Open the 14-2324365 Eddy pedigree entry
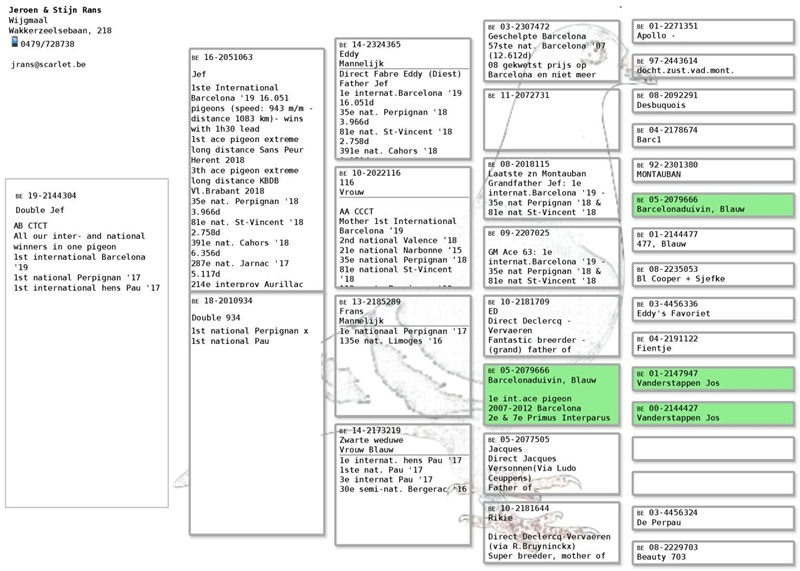Viewport: 800px width, 571px height. (402, 98)
